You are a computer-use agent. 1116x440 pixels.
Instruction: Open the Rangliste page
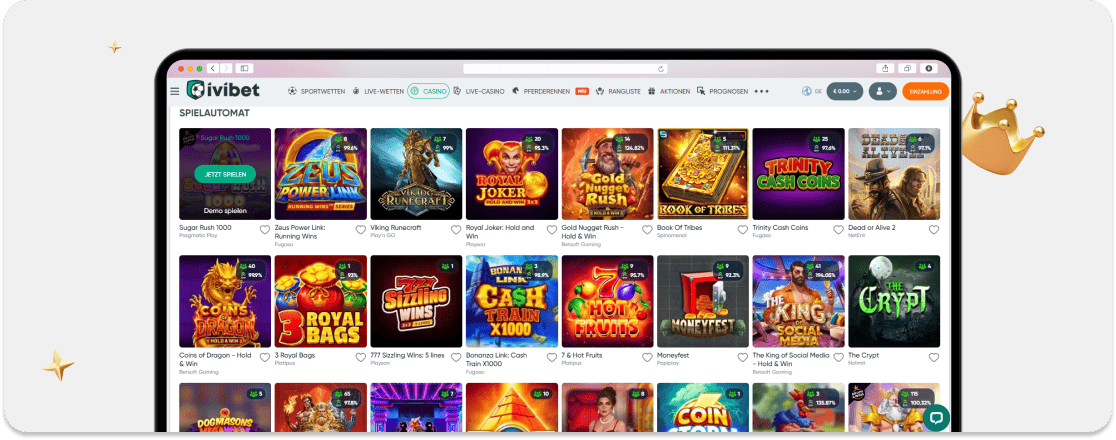point(618,91)
